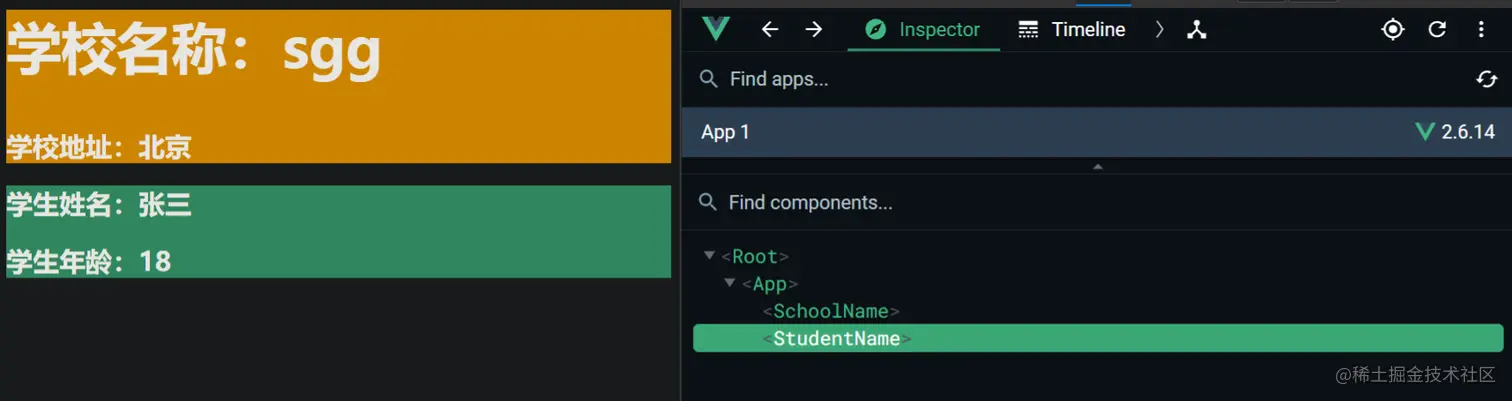
Task: Open the three-dot more options menu
Action: coord(1481,29)
